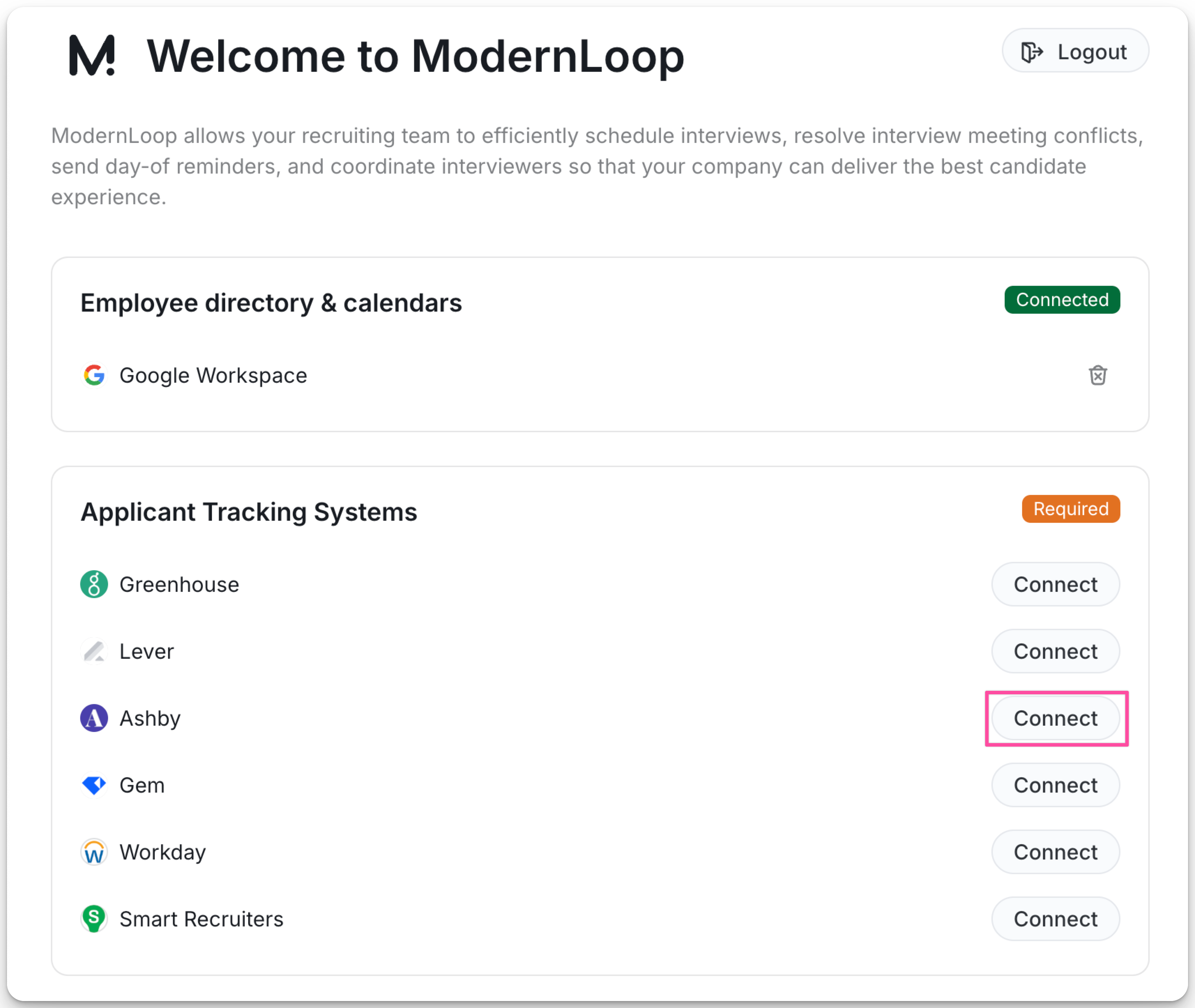Viewport: 1195px width, 1008px height.
Task: Click the Greenhouse logo icon
Action: tap(94, 585)
